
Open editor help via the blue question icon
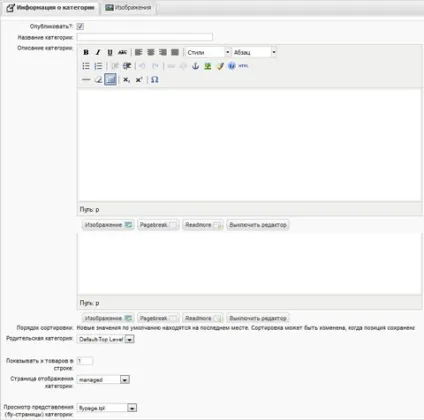[232, 66]
